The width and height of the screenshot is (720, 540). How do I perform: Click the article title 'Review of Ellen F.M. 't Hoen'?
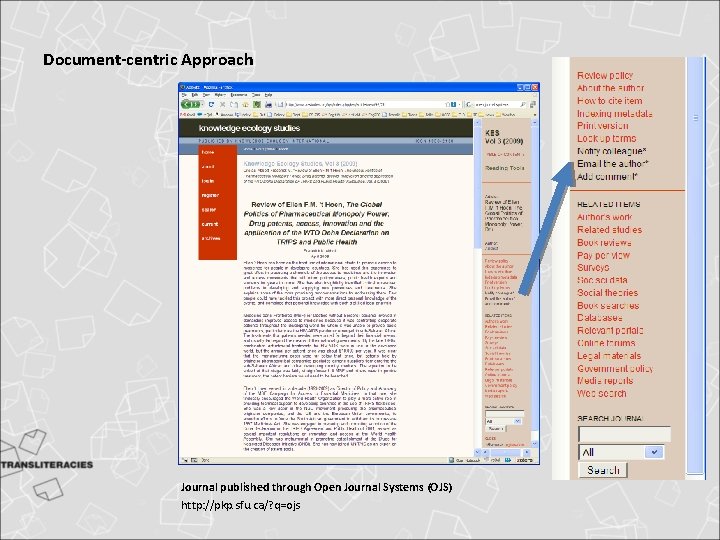tap(316, 223)
